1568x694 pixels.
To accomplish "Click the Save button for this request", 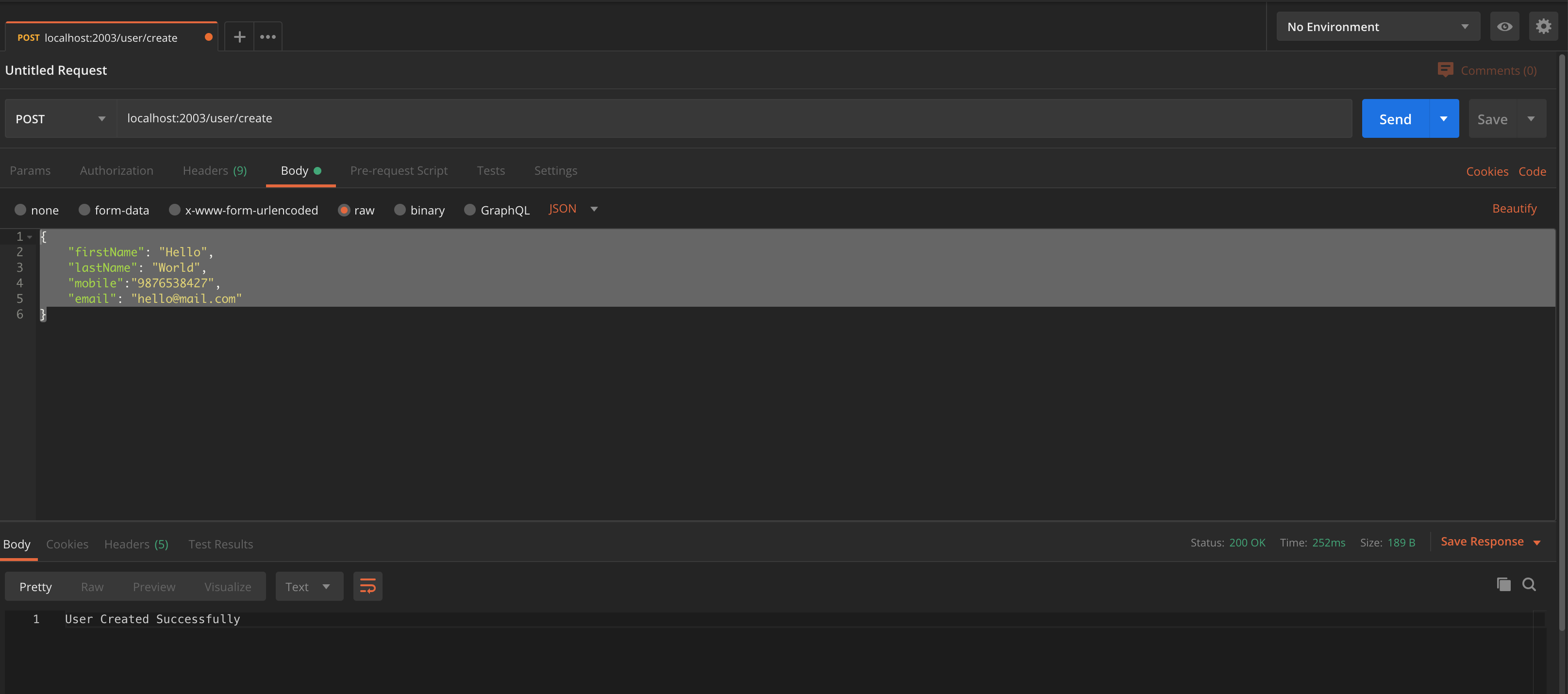I will click(1493, 118).
